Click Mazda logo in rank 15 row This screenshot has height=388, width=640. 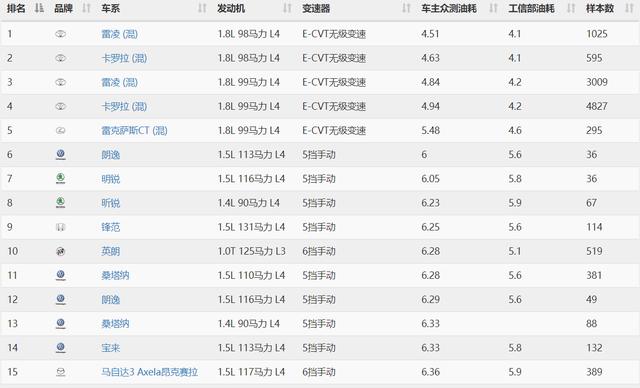click(60, 372)
